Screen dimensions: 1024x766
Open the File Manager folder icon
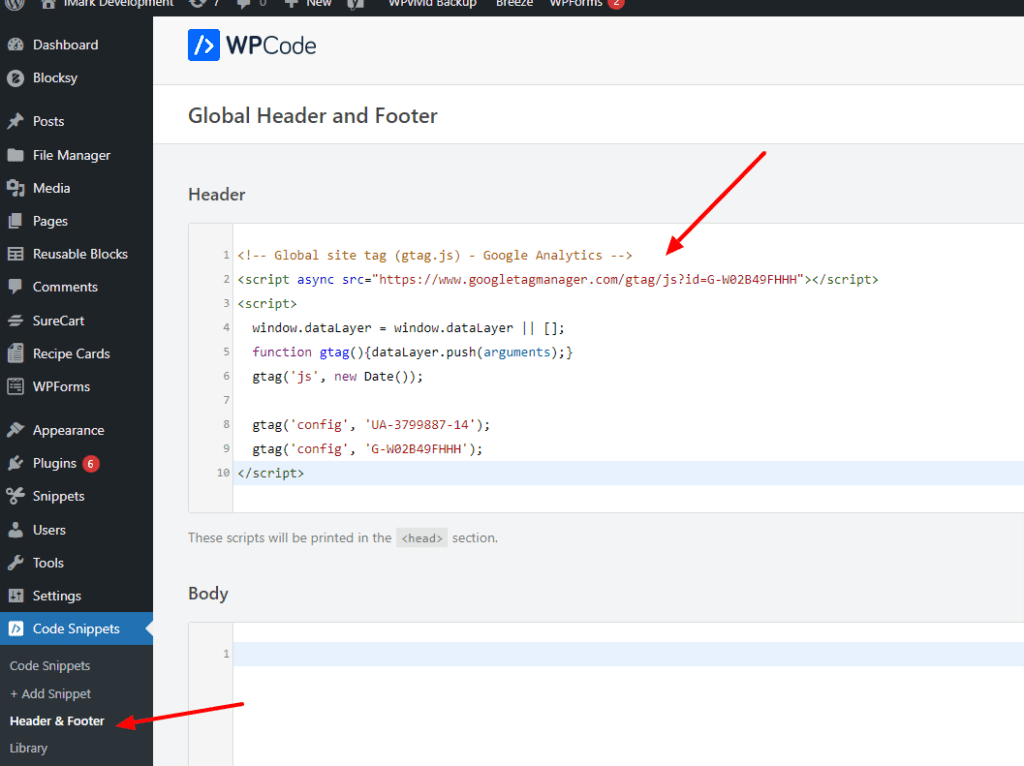(x=16, y=155)
